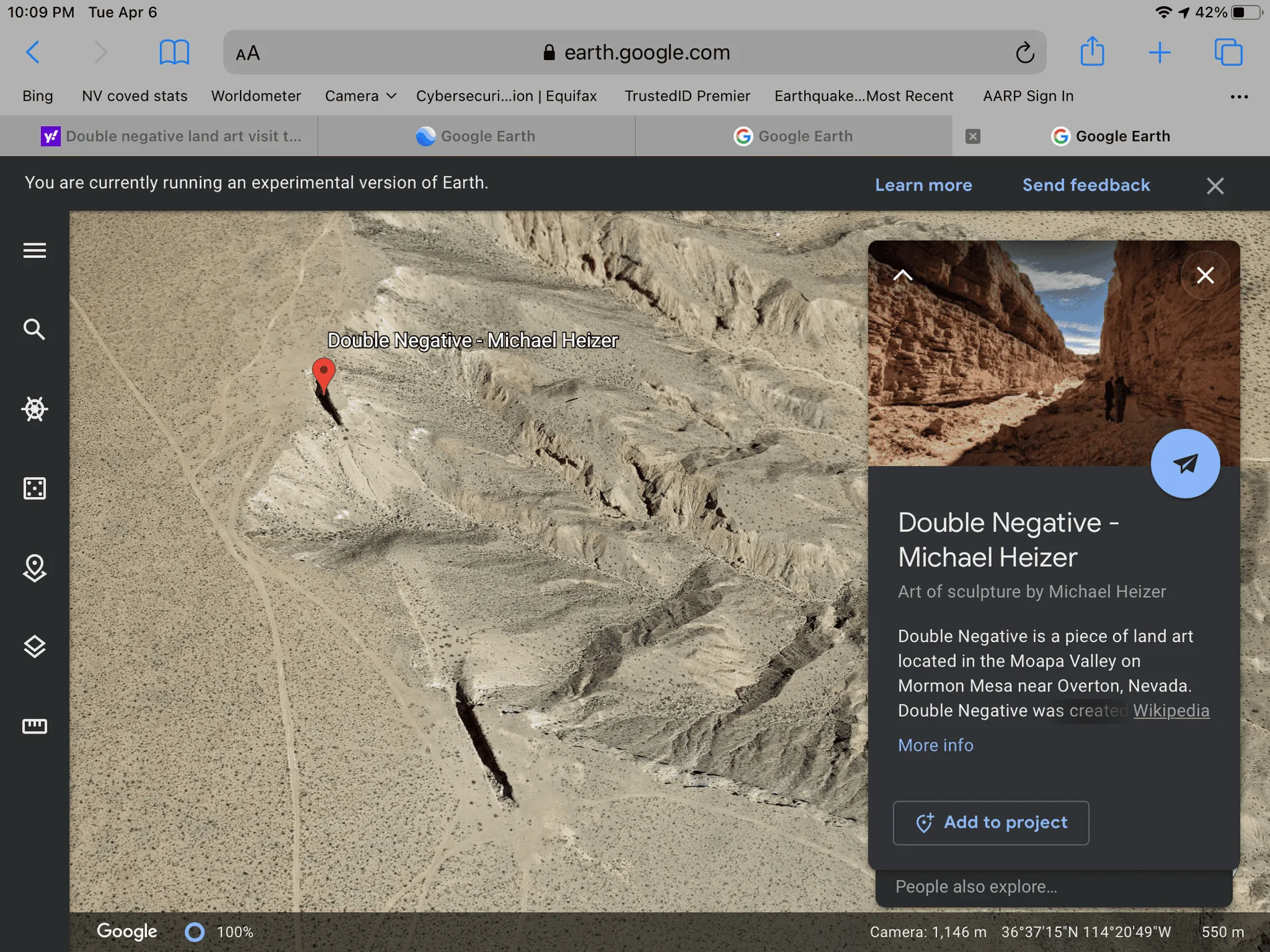Expand the People also explore section
Viewport: 1270px width, 952px height.
pos(1053,887)
